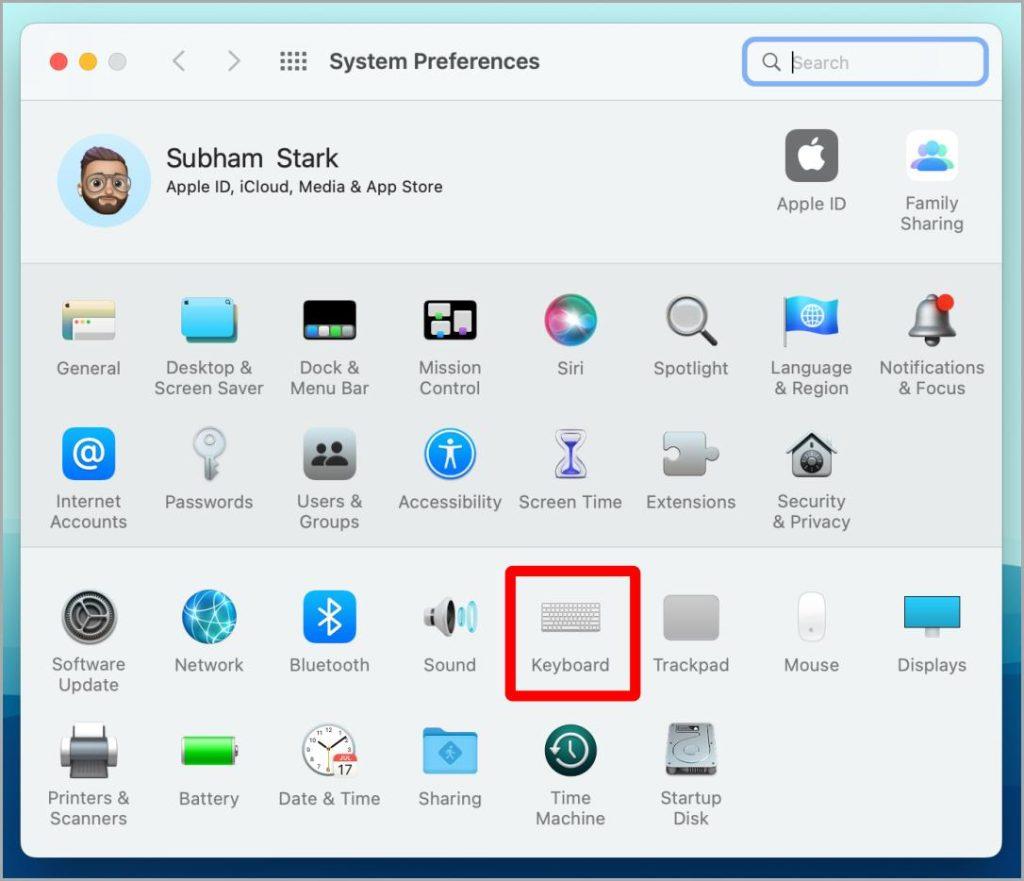Screen dimensions: 1024x881
Task: Minimize window with the yellow button
Action: [x=88, y=61]
